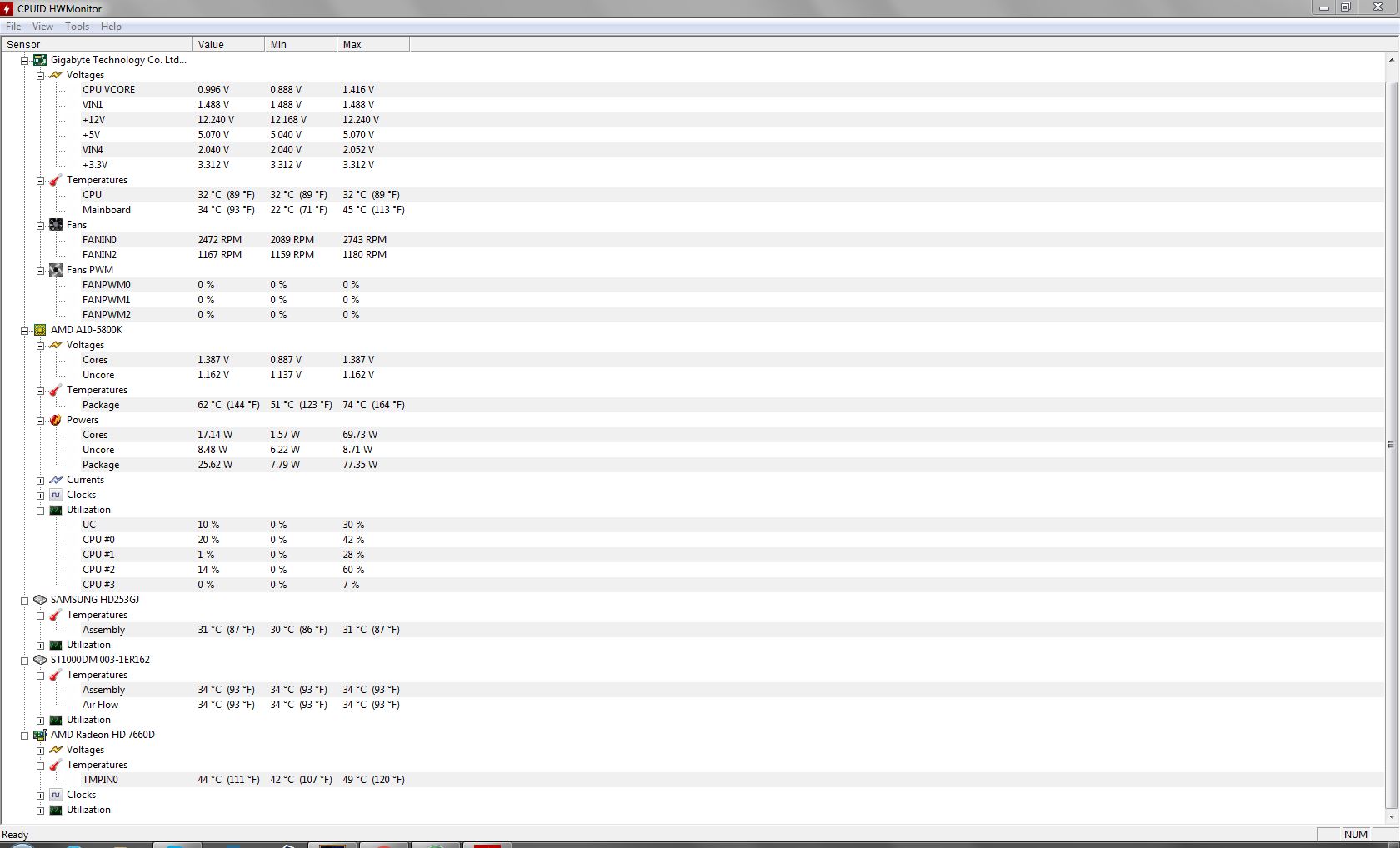Image resolution: width=1400 pixels, height=848 pixels.
Task: Click the 74 °C Package max value
Action: point(373,405)
